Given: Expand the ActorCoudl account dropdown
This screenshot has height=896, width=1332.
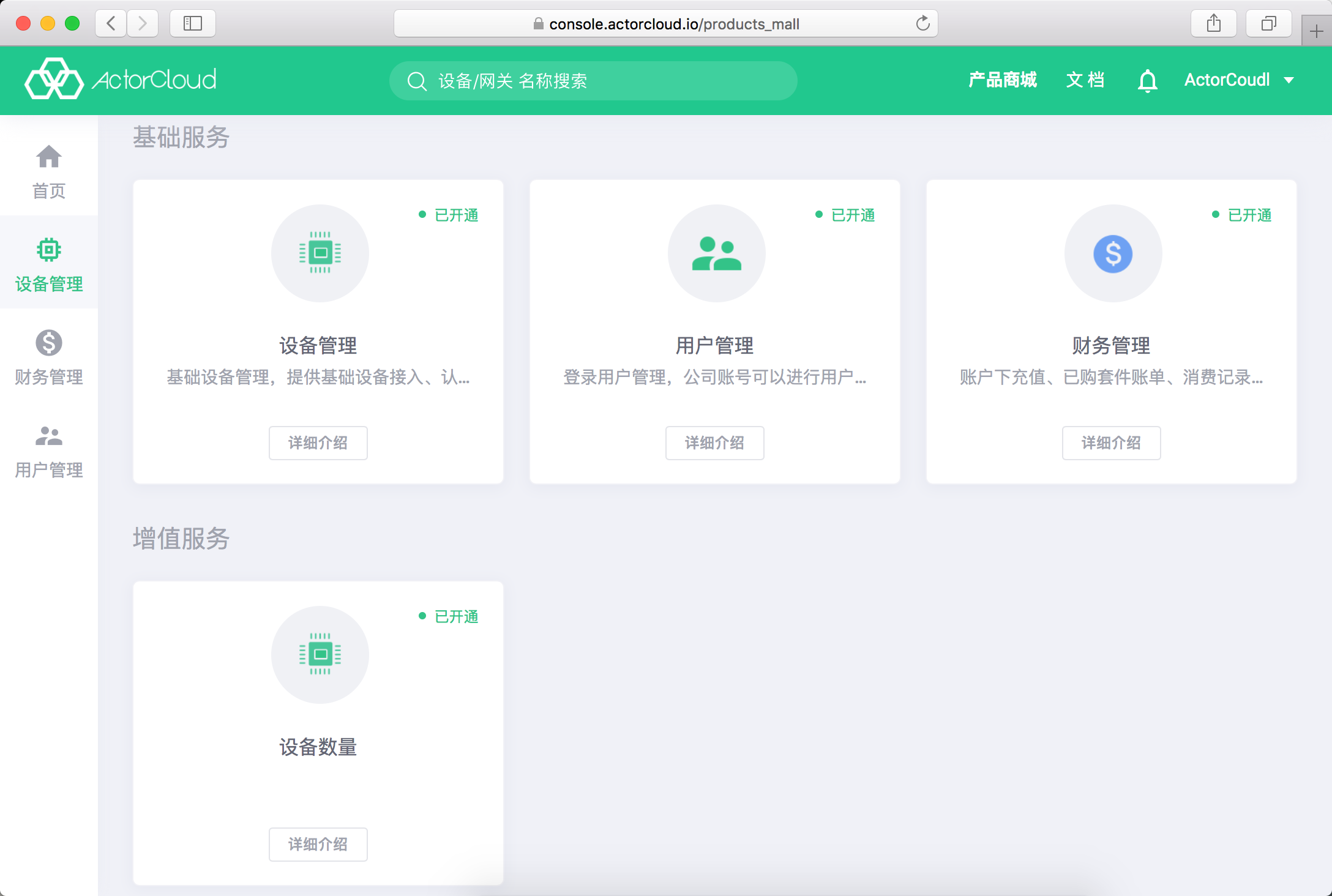Looking at the screenshot, I should tap(1240, 80).
